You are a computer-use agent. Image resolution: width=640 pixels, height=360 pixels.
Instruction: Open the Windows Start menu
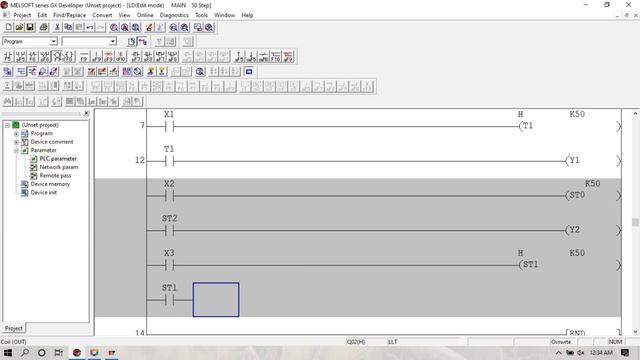pyautogui.click(x=8, y=353)
